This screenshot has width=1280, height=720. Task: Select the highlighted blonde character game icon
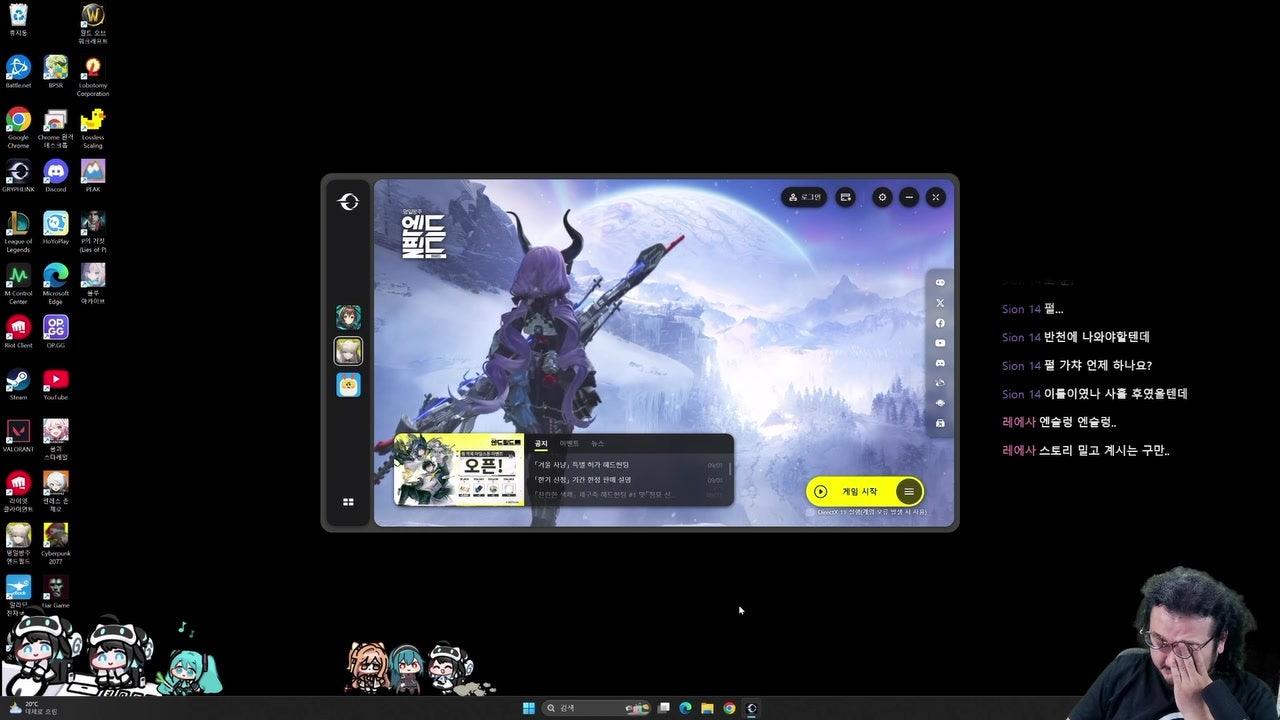[348, 351]
